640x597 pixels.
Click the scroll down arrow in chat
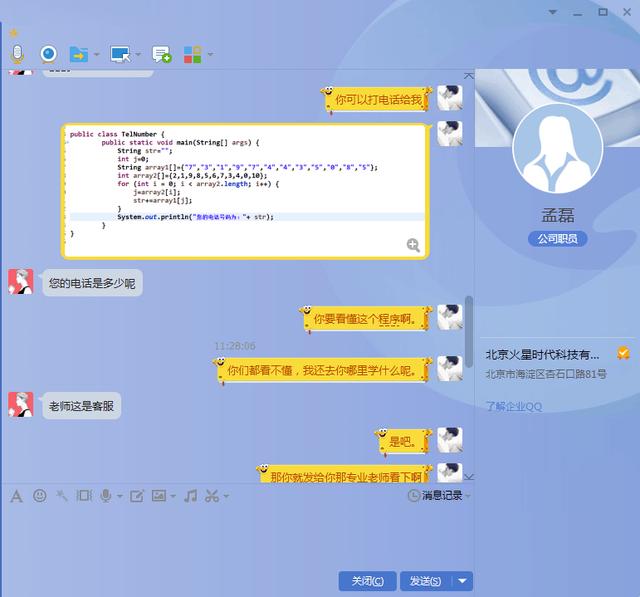(x=469, y=477)
